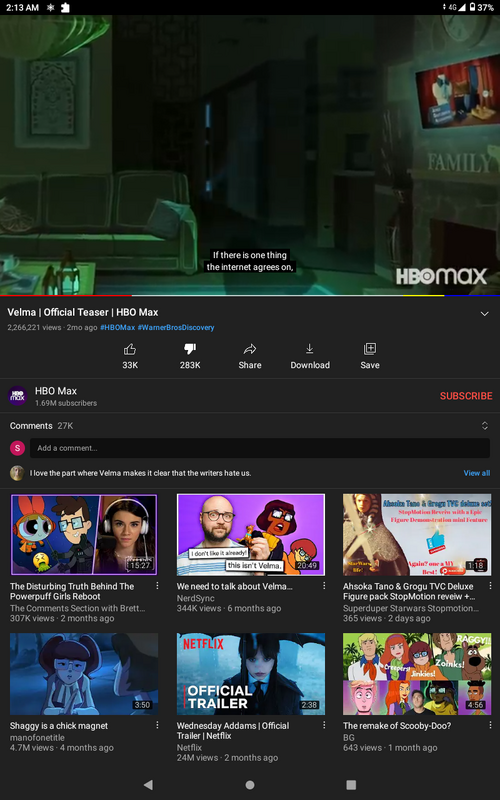
Task: Expand the video description chevron
Action: click(485, 314)
